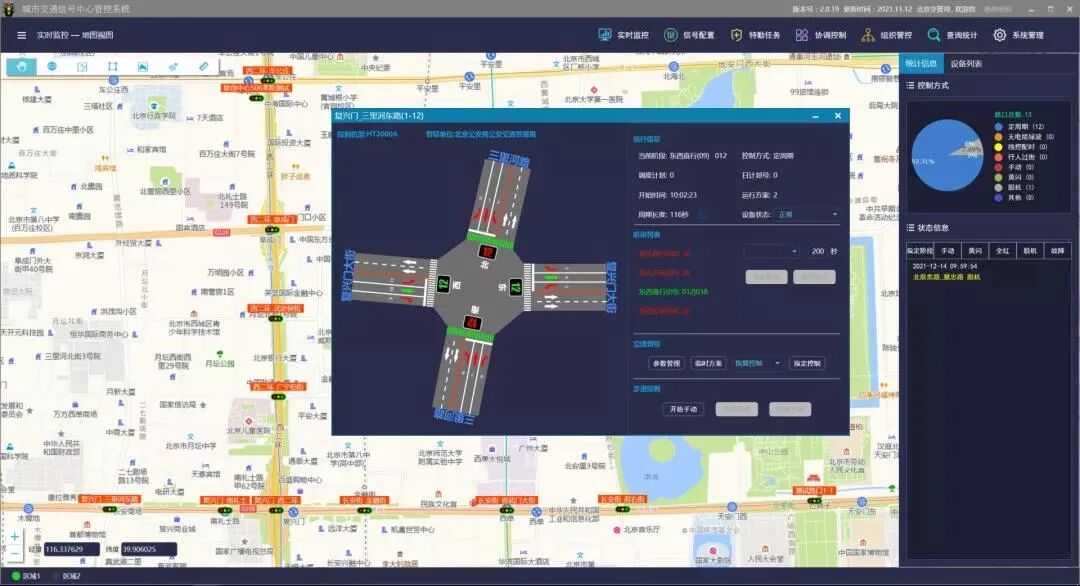
Task: Click the image layer icon in map toolbar
Action: point(143,67)
